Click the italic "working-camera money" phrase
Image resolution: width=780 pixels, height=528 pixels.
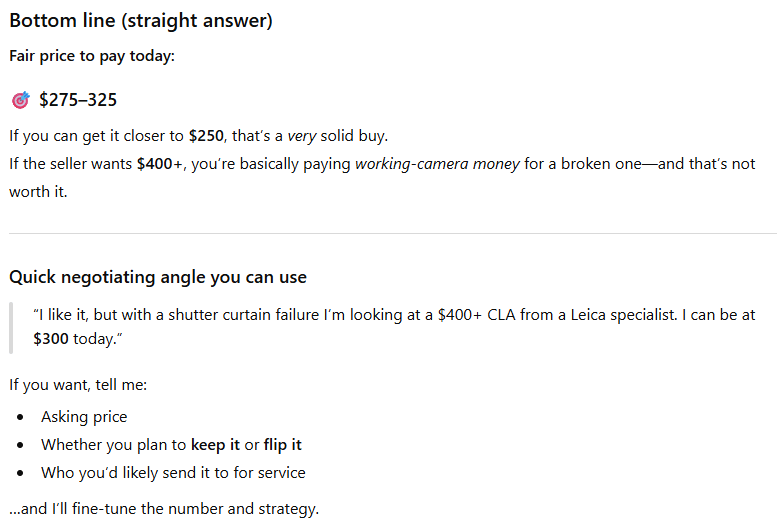[x=437, y=163]
